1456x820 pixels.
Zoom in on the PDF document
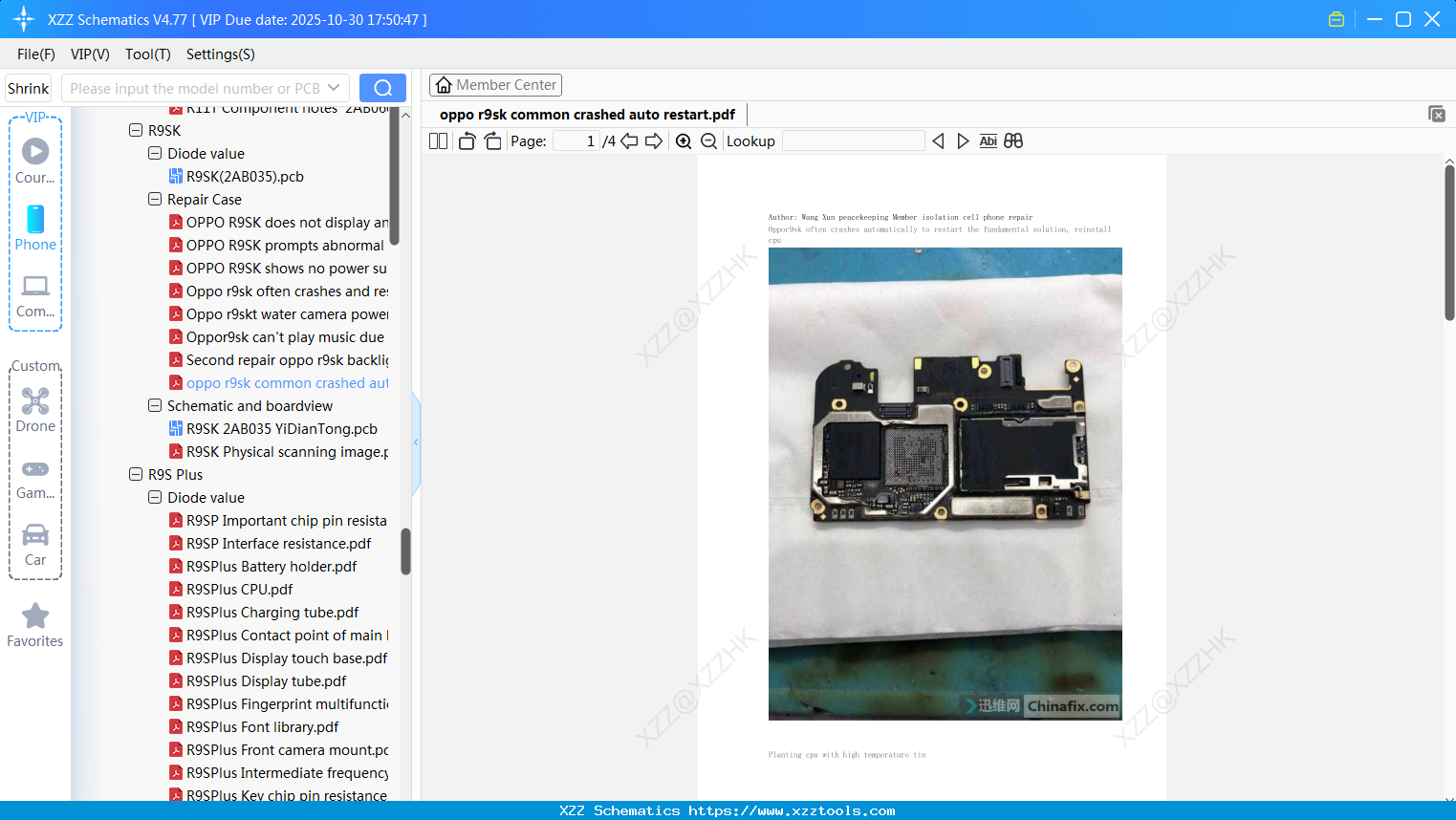tap(684, 141)
